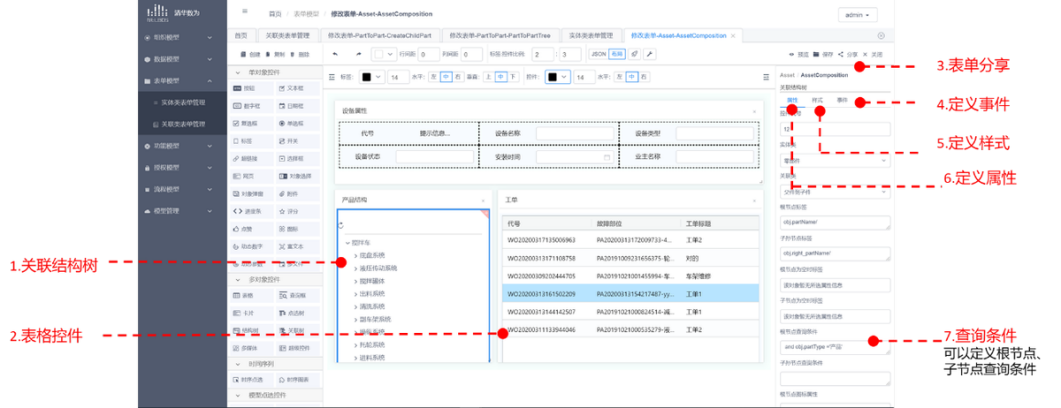Viewport: 1061px width, 408px height.
Task: Set control (控件) horizontal alignment to 左
Action: [619, 77]
